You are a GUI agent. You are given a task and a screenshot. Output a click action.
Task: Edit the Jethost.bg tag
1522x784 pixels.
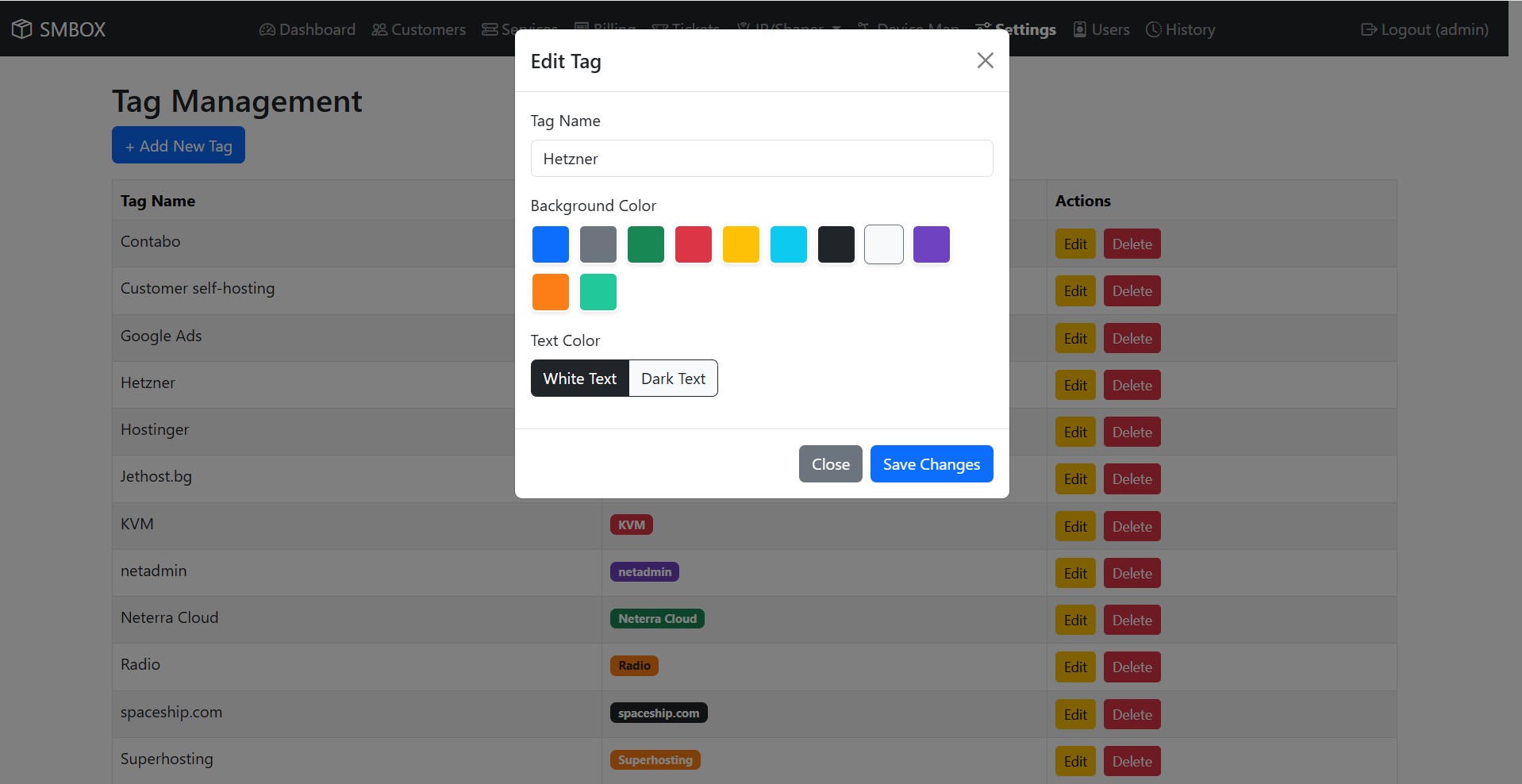point(1075,479)
